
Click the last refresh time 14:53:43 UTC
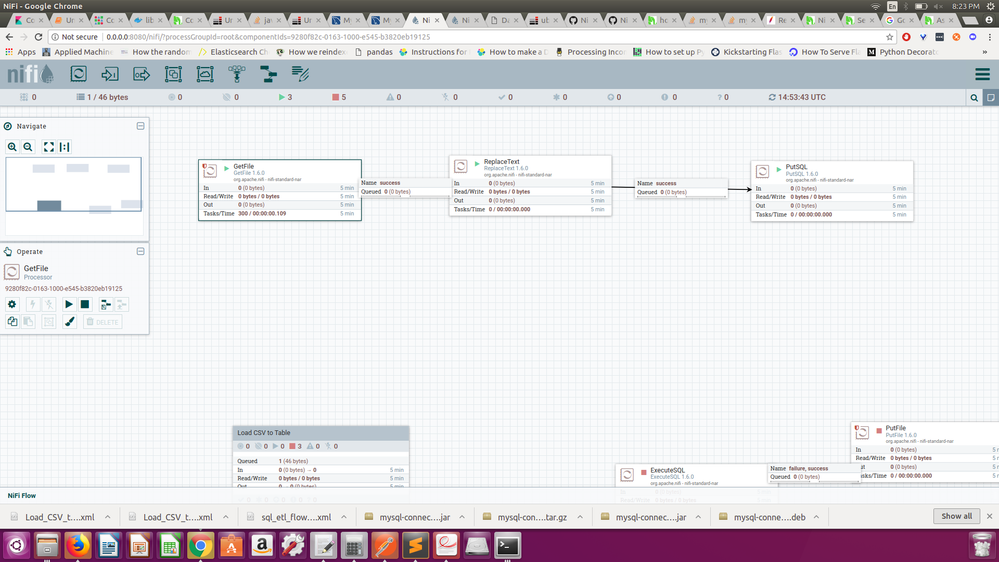click(x=796, y=97)
